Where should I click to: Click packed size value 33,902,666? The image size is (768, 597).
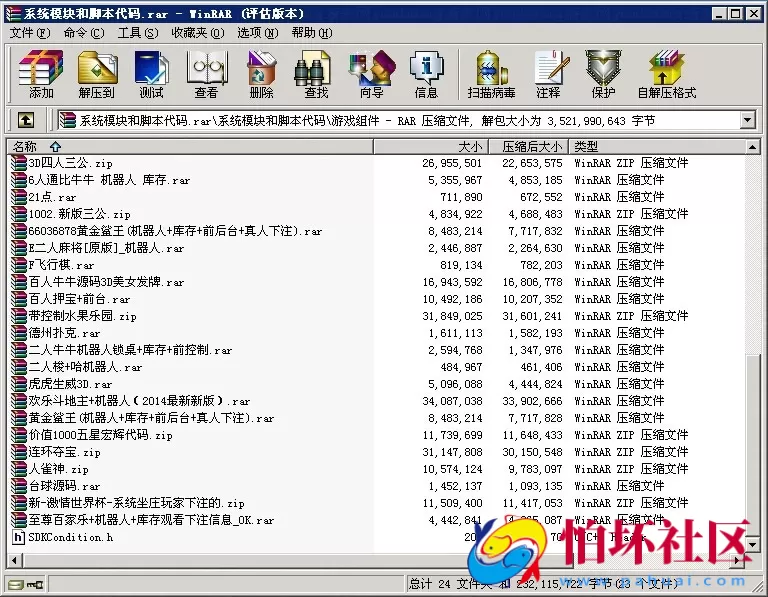pyautogui.click(x=532, y=401)
